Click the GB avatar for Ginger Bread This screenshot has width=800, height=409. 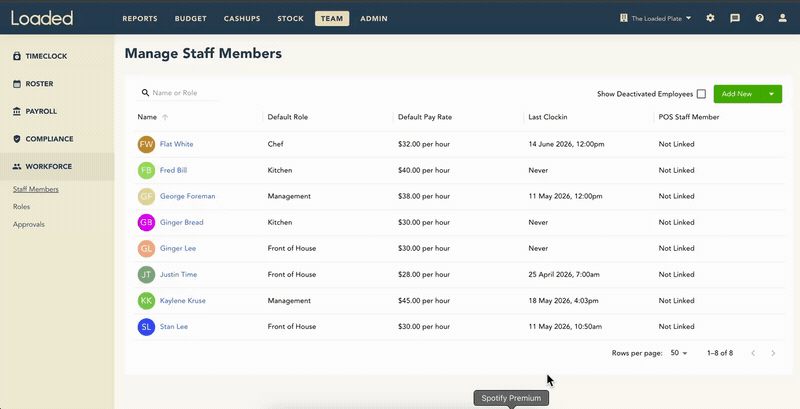tap(146, 222)
